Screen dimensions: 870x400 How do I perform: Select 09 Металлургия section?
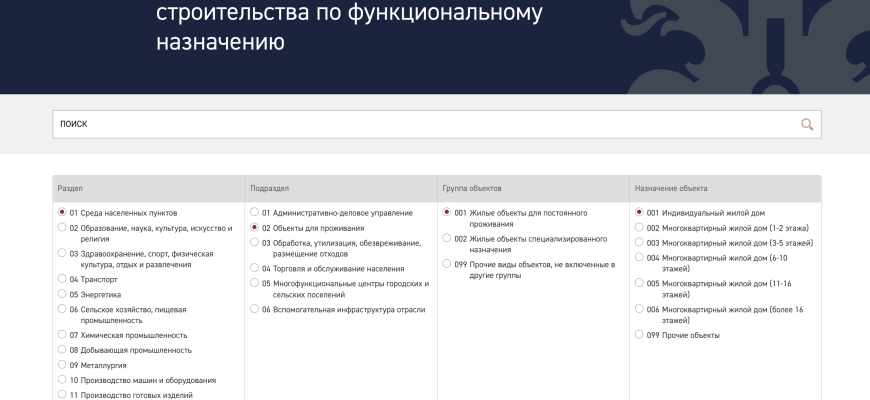click(x=63, y=365)
